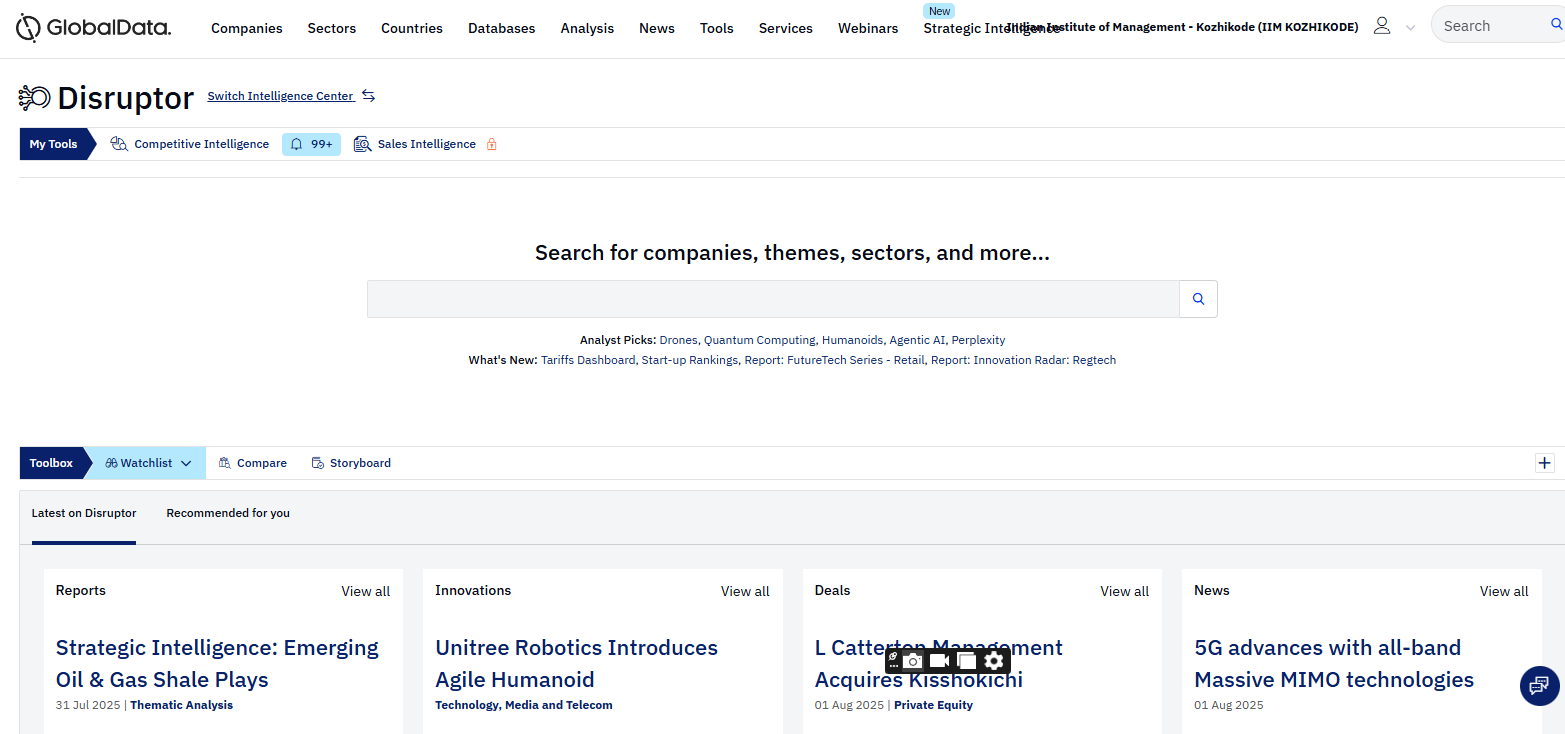The image size is (1565, 734).
Task: Click the chat support bubble icon
Action: coord(1539,685)
